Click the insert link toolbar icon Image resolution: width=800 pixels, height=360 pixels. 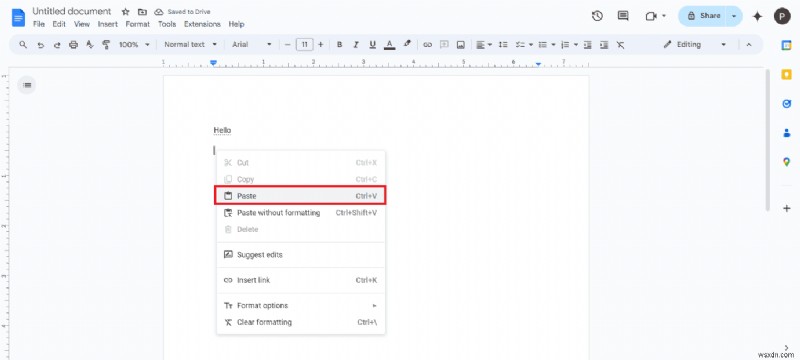428,45
